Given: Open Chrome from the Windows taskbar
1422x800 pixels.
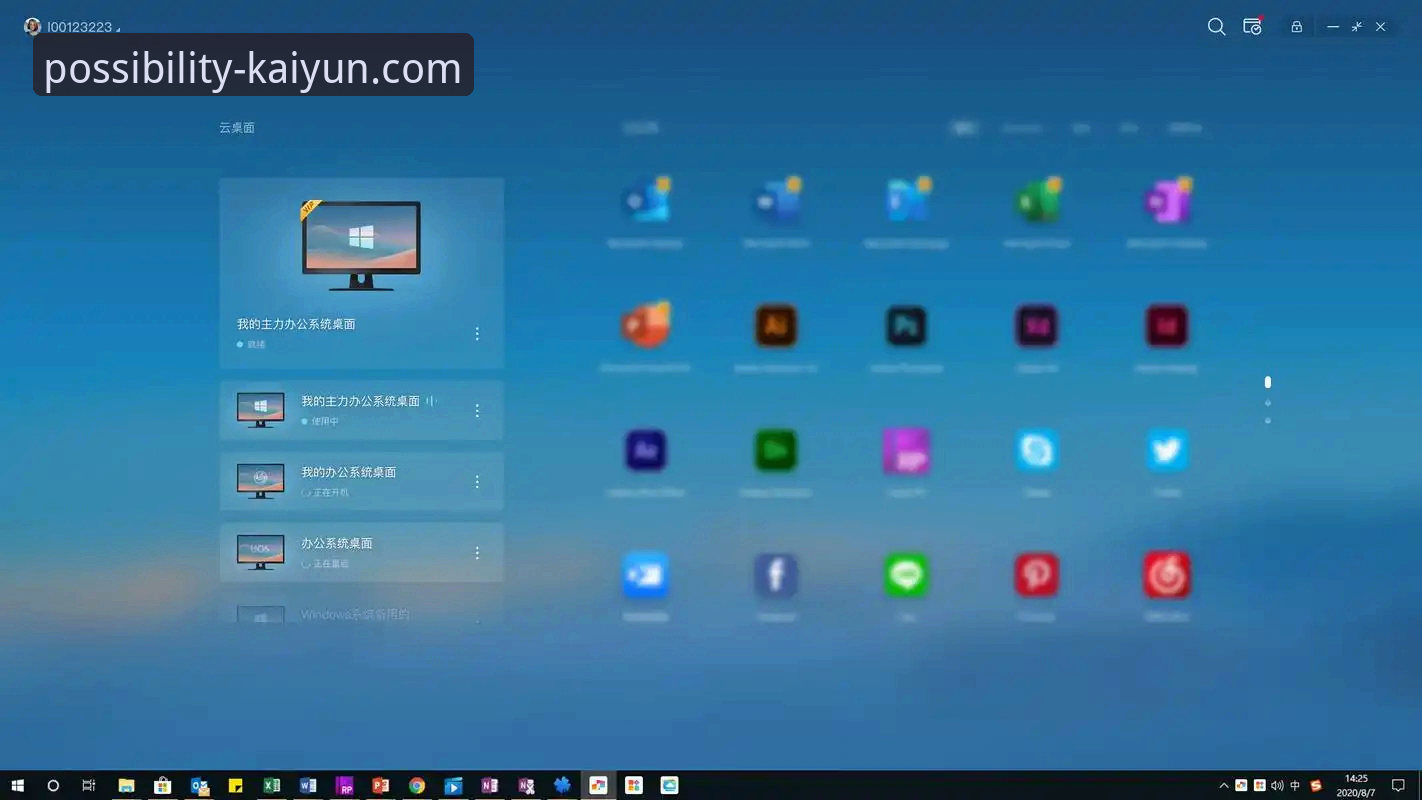Looking at the screenshot, I should [417, 786].
